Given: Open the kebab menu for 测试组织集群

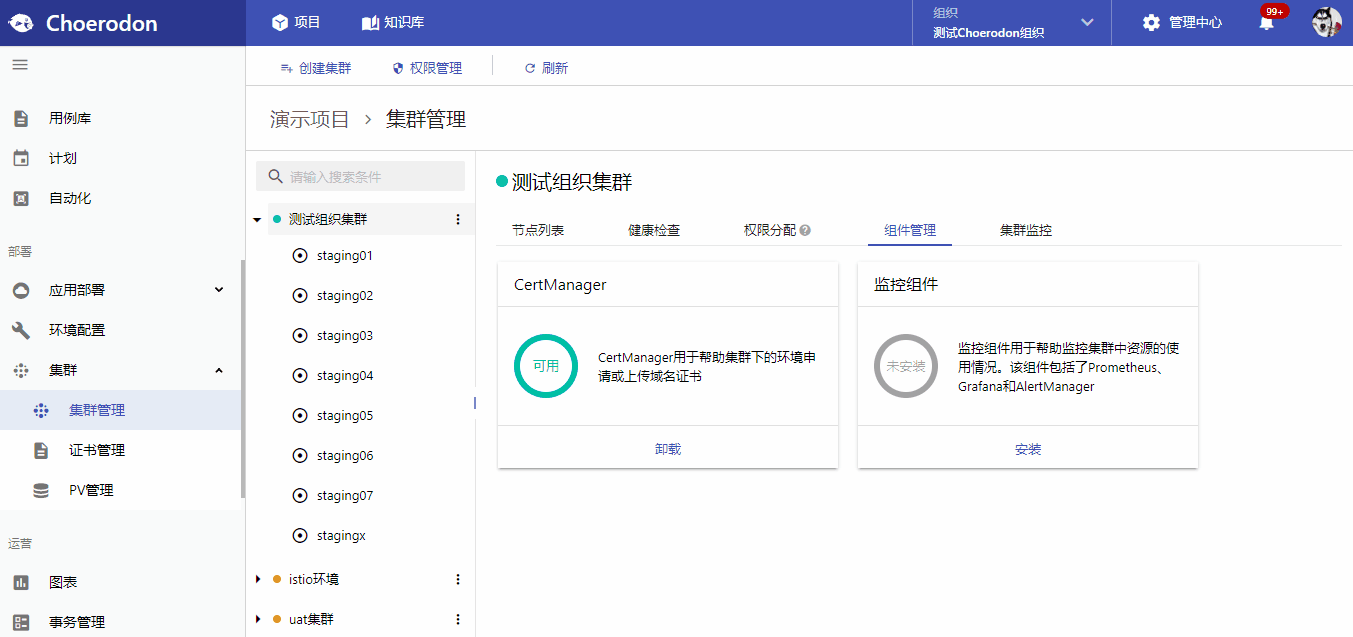Looking at the screenshot, I should point(458,219).
